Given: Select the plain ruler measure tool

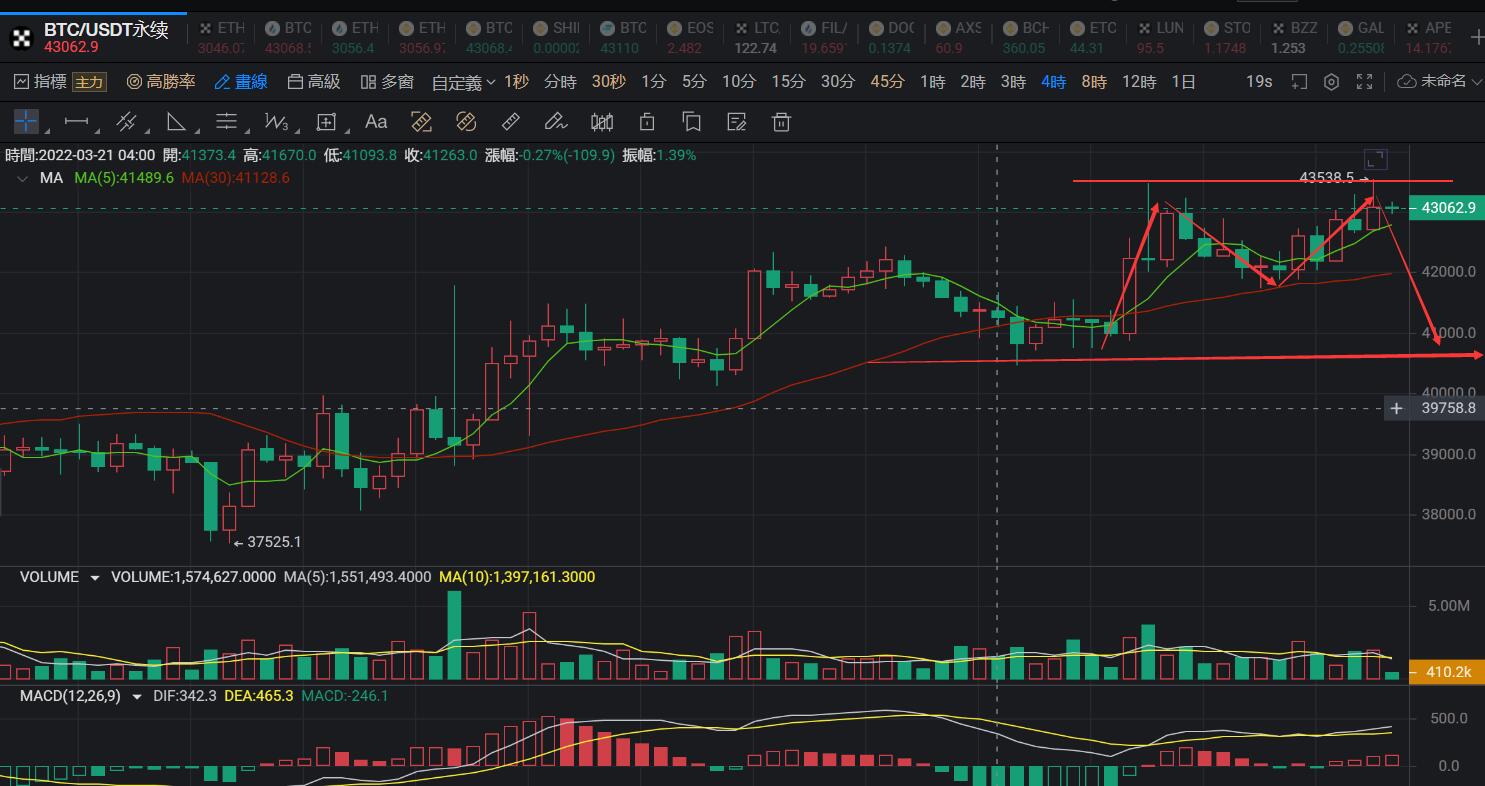Looking at the screenshot, I should (510, 122).
